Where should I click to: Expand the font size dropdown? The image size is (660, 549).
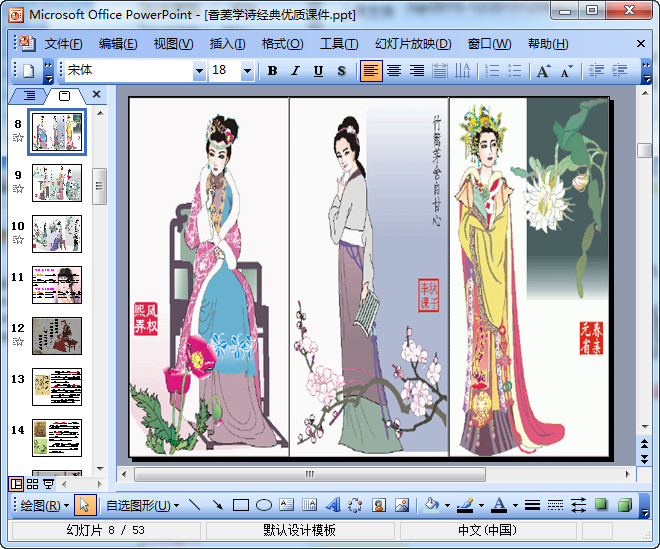click(x=247, y=71)
